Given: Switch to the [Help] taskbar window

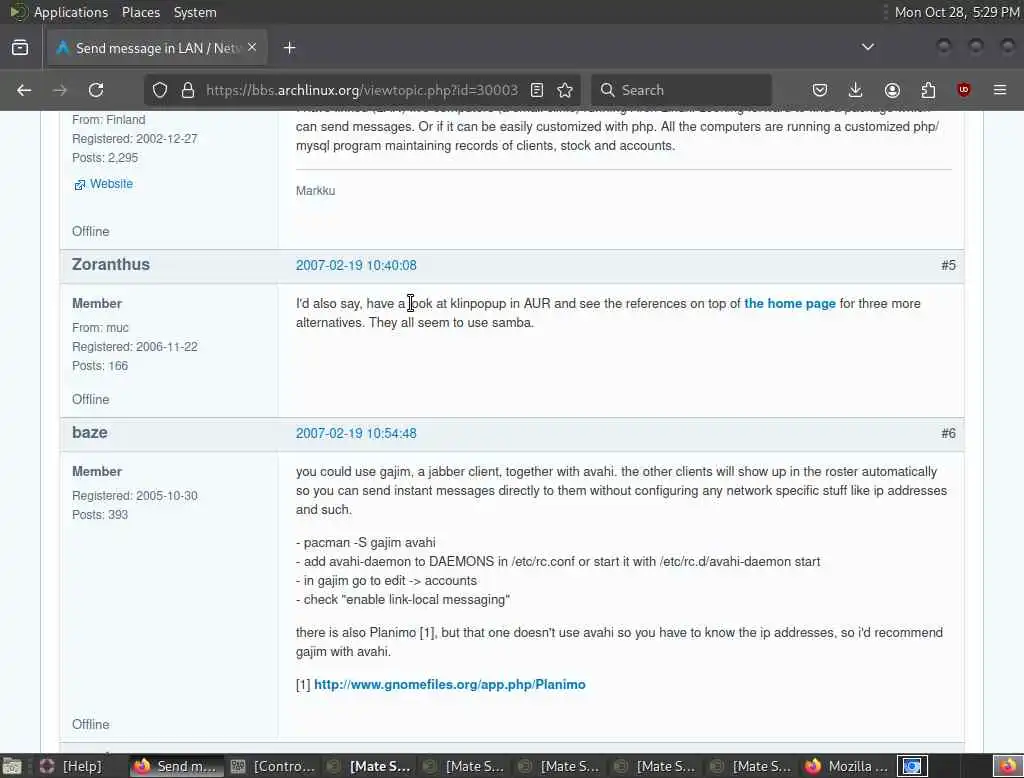Looking at the screenshot, I should point(72,766).
